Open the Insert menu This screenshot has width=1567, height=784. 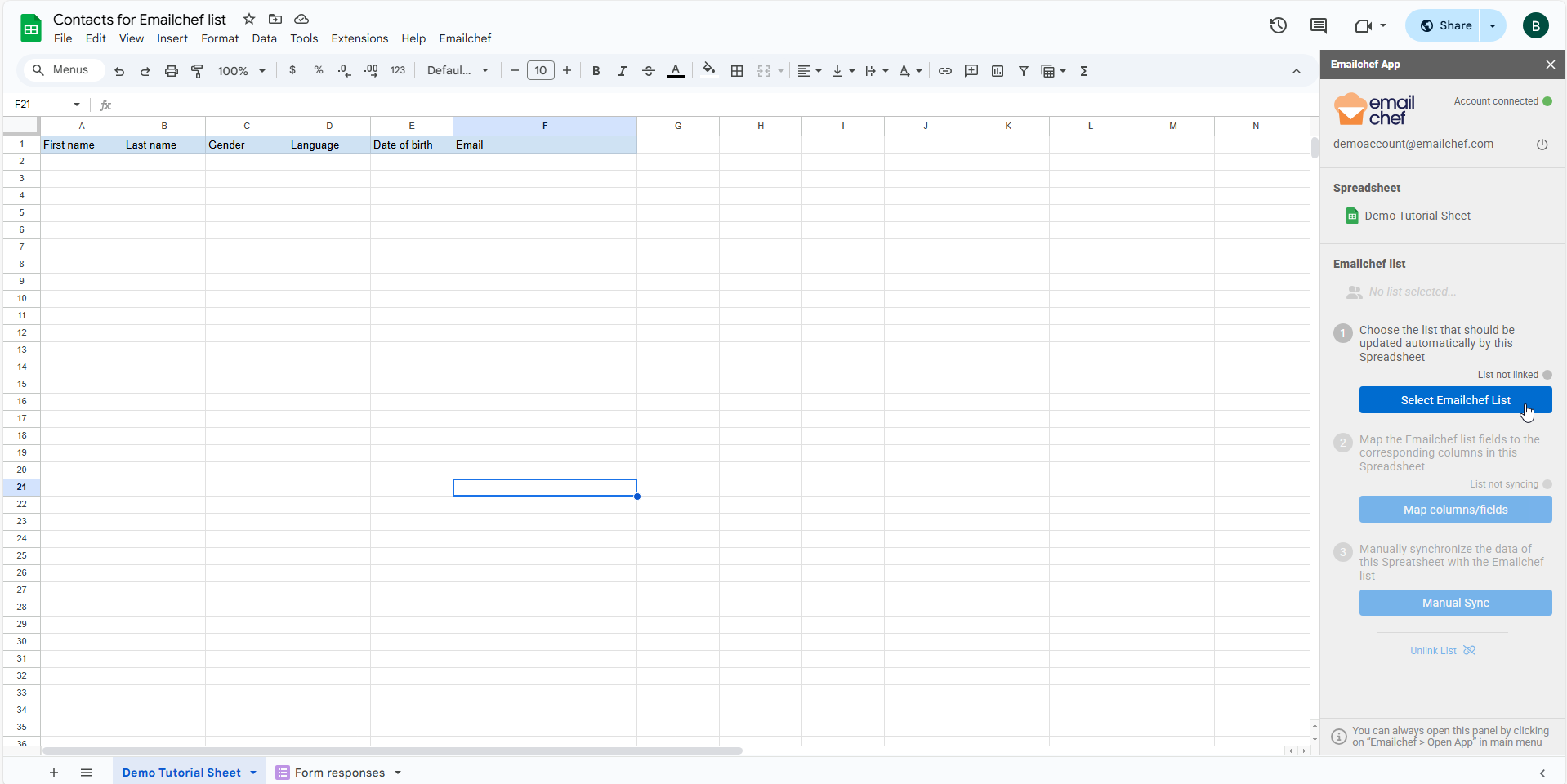(x=172, y=38)
